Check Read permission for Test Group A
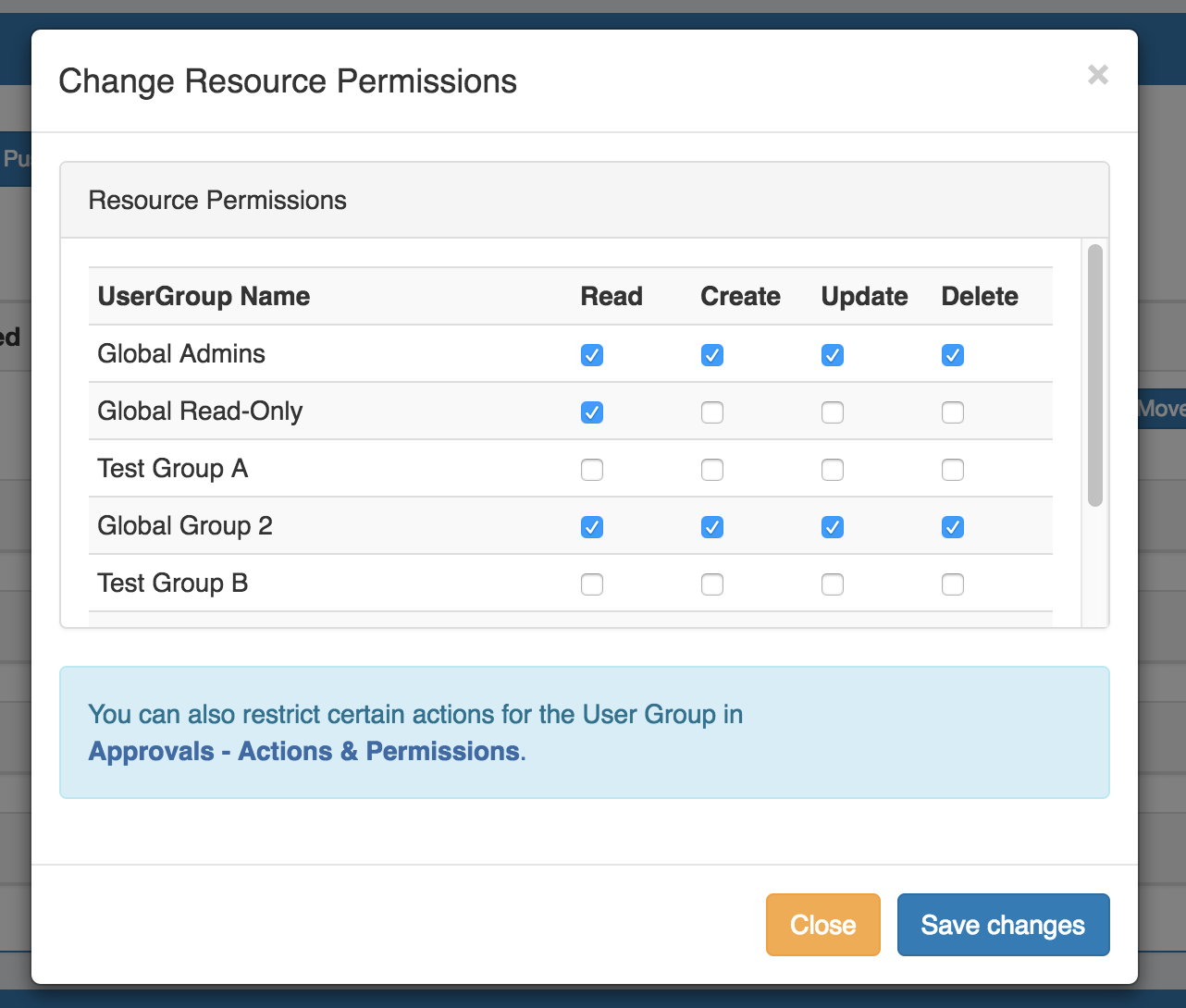The width and height of the screenshot is (1186, 1008). coord(592,470)
